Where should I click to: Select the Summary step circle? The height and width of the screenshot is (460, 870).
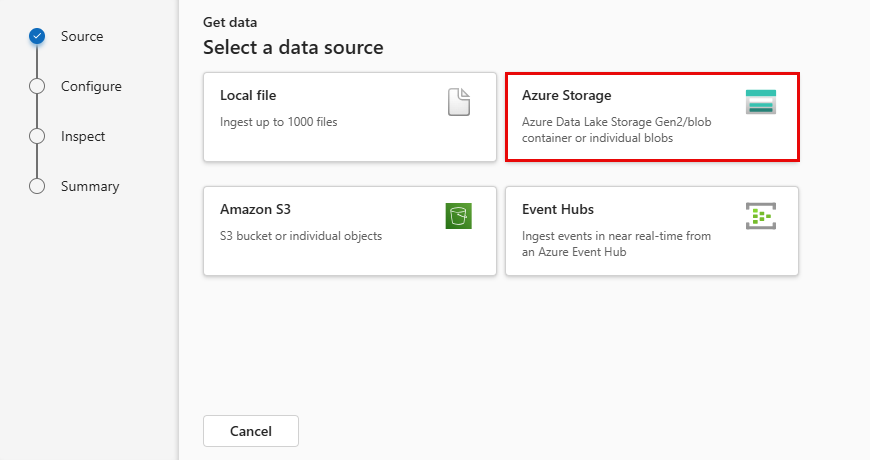[37, 186]
